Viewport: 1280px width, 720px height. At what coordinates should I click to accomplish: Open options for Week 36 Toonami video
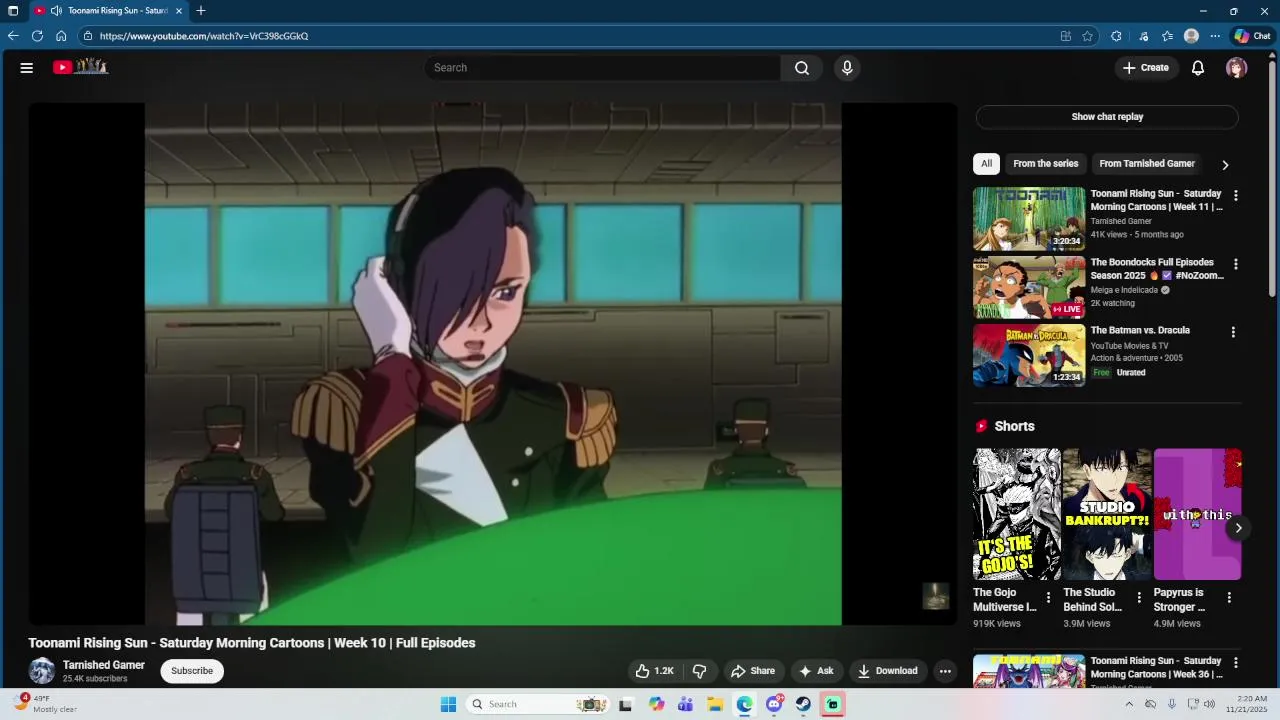tap(1236, 663)
